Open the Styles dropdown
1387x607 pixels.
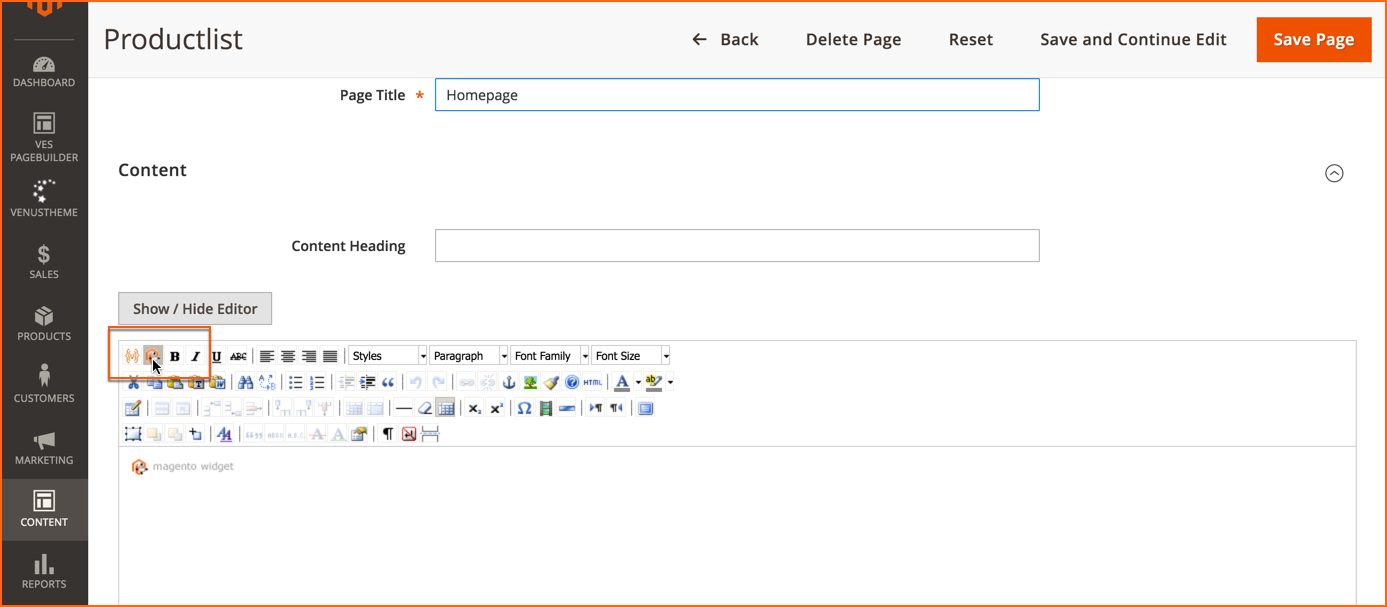click(388, 356)
